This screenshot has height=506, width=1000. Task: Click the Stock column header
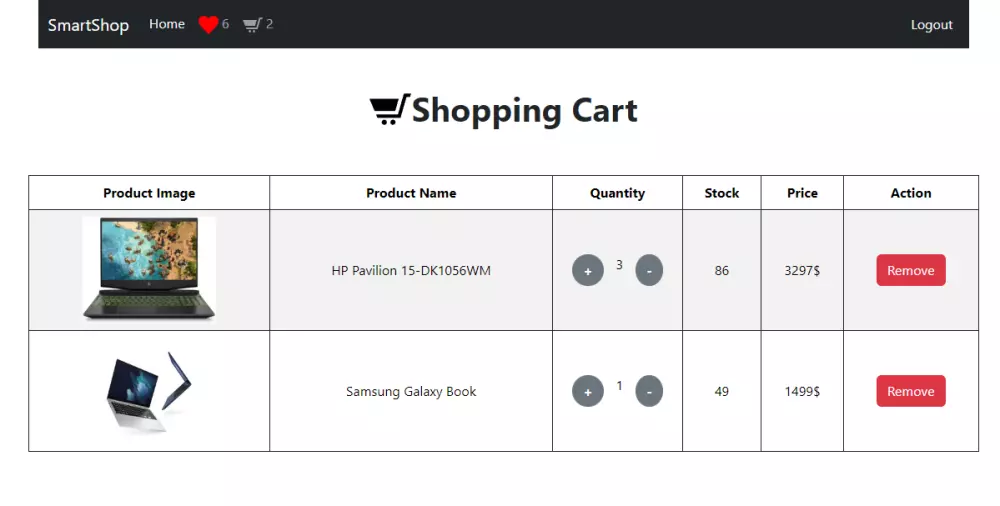(721, 193)
